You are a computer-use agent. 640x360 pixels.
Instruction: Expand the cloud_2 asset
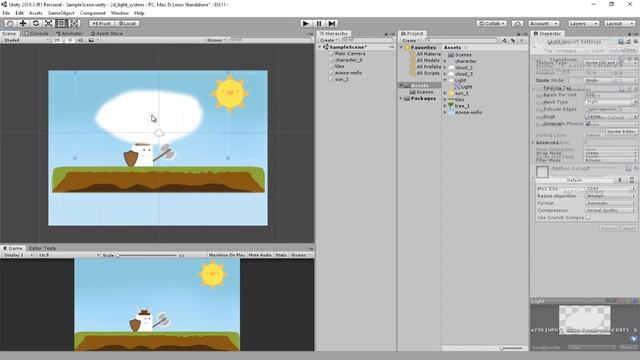coord(445,67)
